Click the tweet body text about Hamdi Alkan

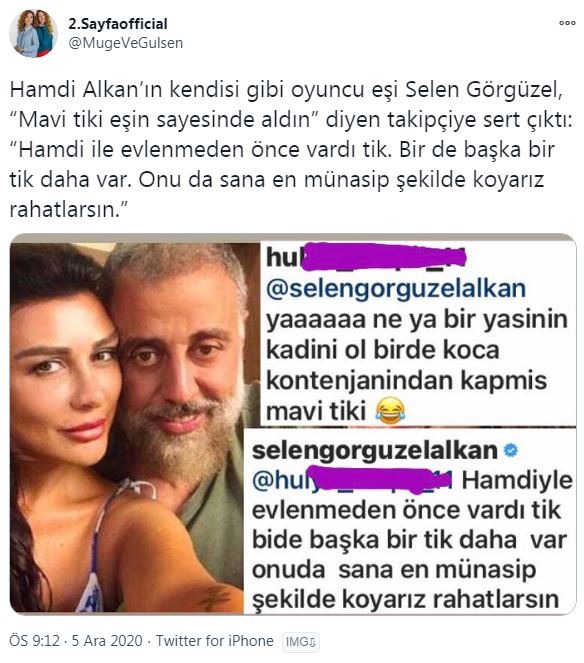pos(291,150)
